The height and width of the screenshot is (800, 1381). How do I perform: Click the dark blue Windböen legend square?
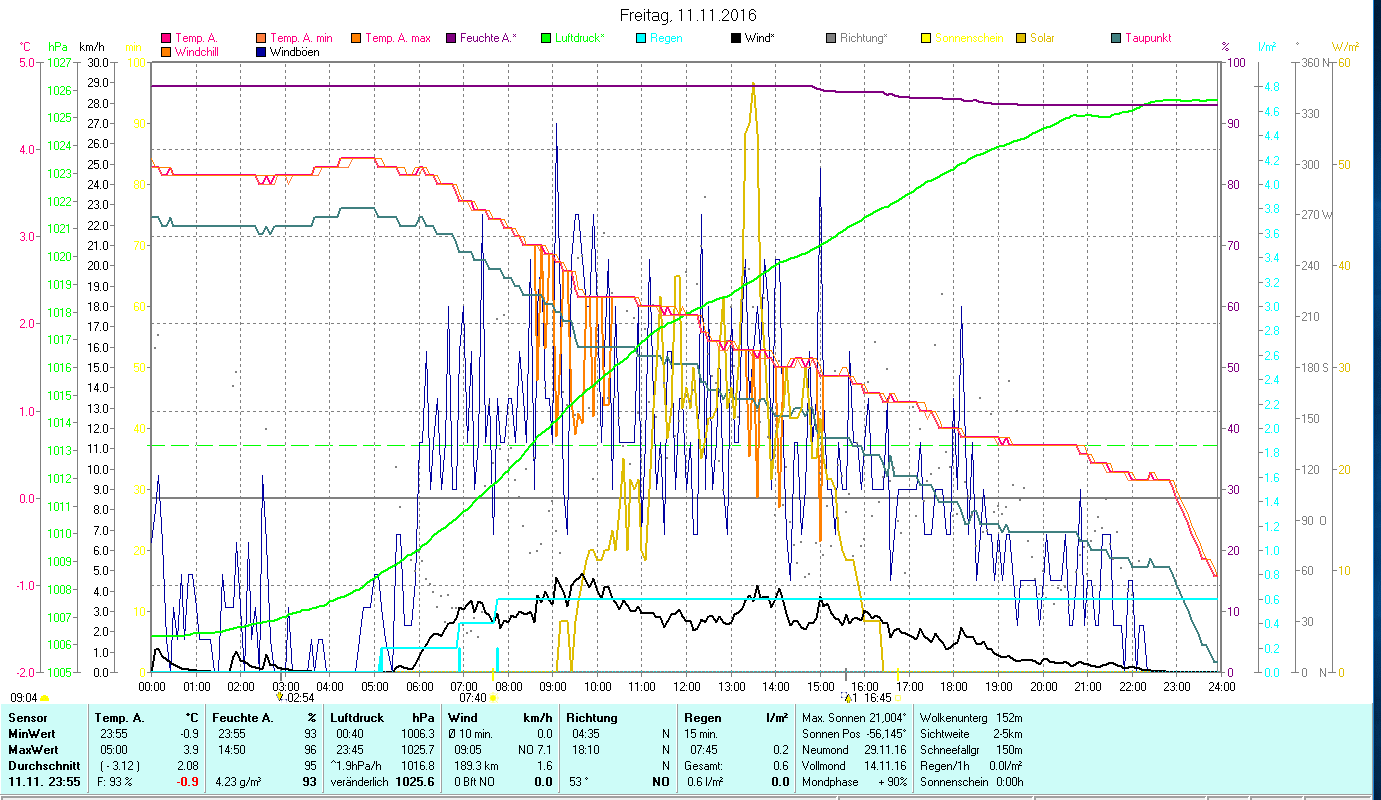point(261,52)
